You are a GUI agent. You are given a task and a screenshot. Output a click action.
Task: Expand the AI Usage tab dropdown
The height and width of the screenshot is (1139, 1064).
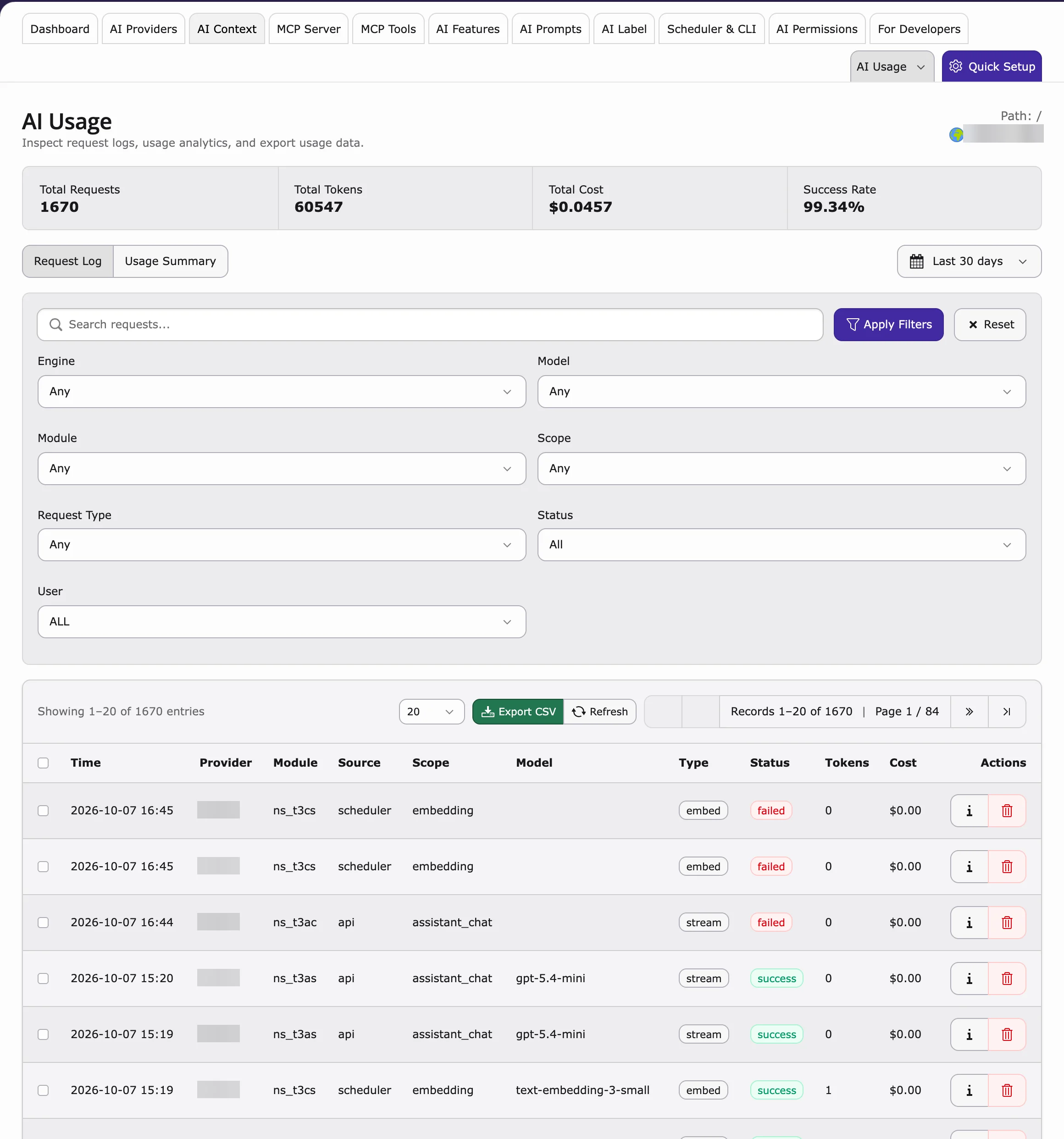[x=892, y=66]
